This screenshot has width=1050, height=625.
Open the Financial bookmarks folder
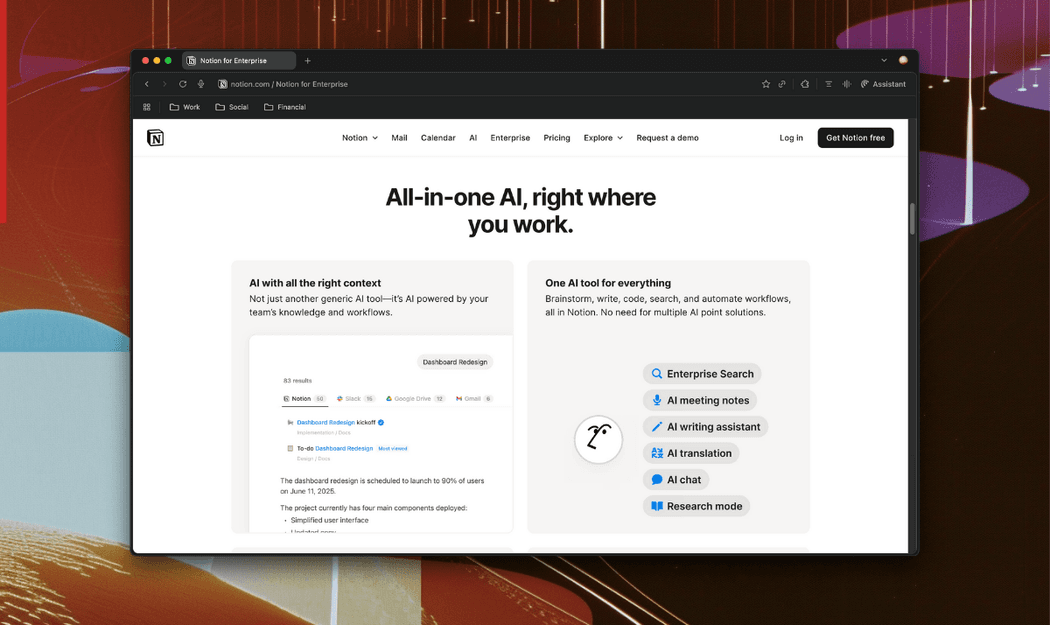coord(285,107)
